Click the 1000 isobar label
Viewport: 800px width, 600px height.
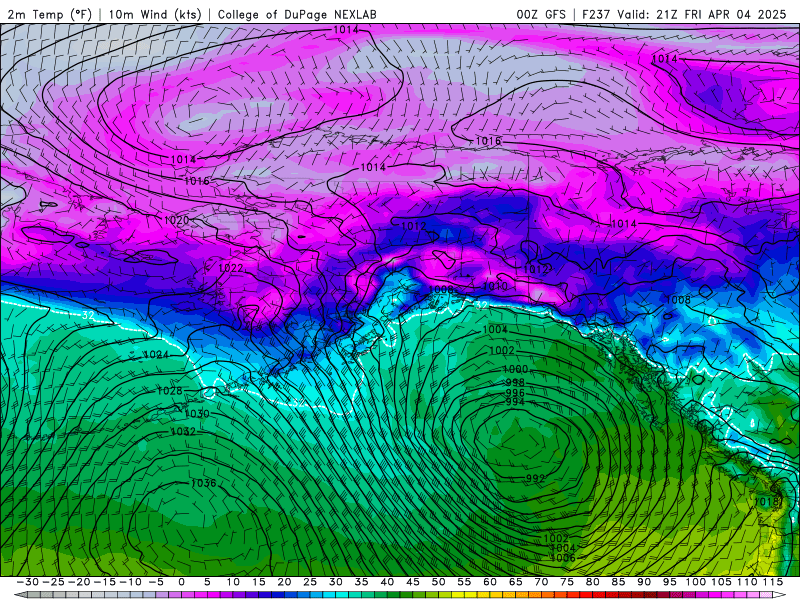(x=515, y=369)
